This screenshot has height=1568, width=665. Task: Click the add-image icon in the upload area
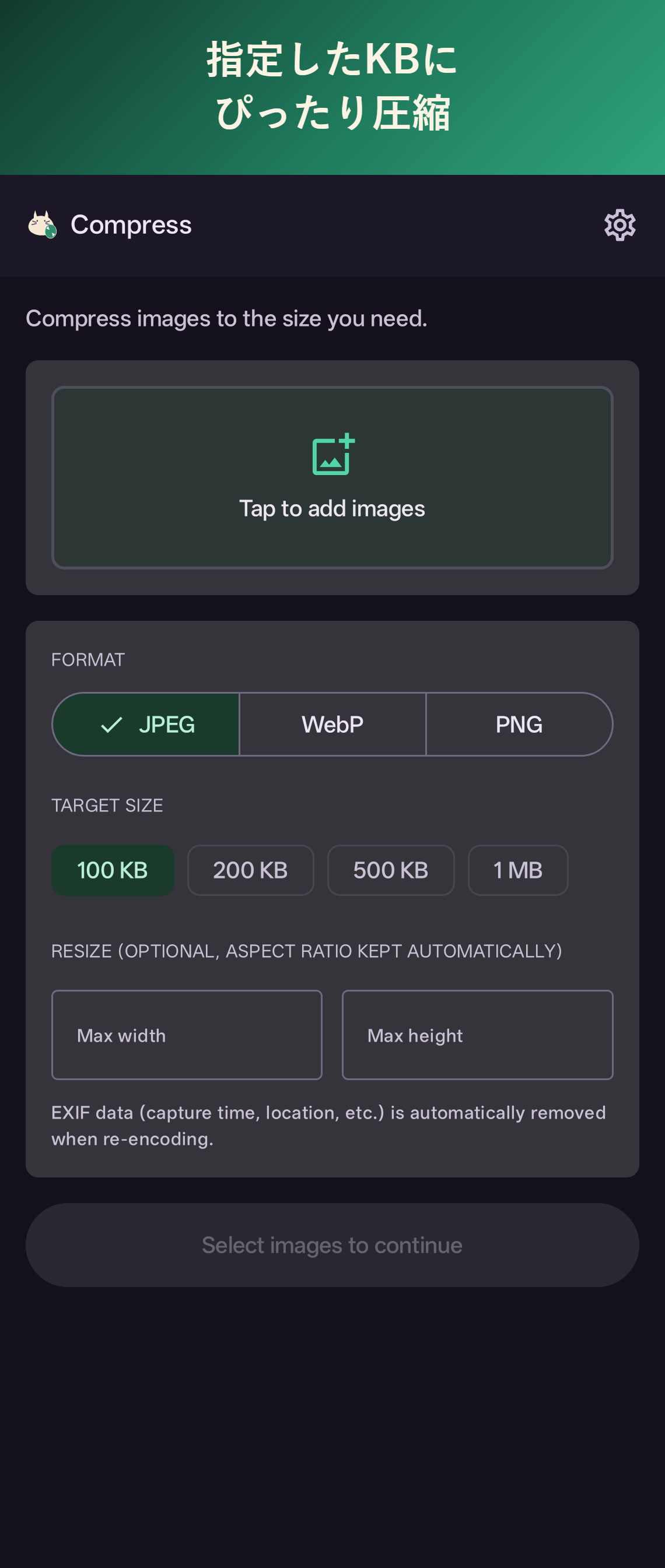pos(333,454)
